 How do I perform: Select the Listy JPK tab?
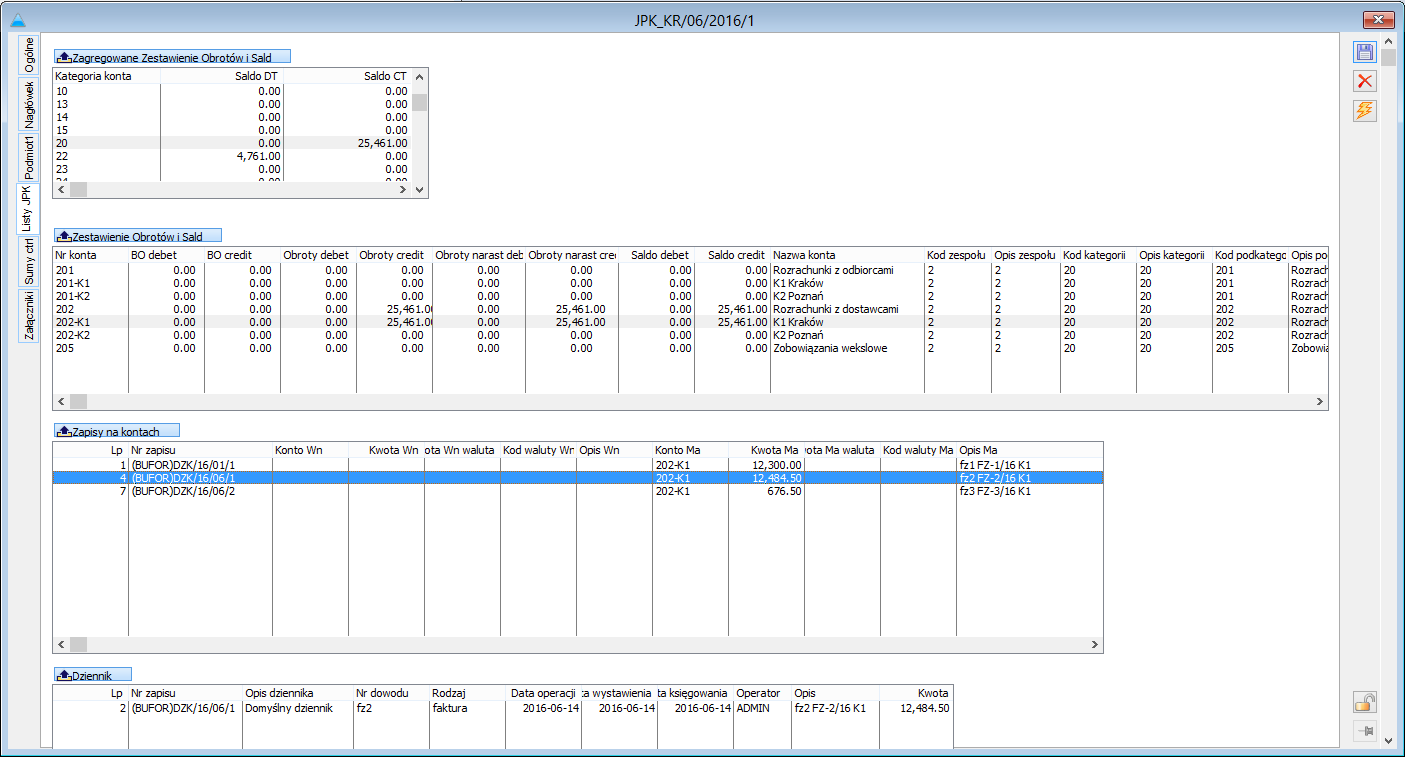click(28, 209)
